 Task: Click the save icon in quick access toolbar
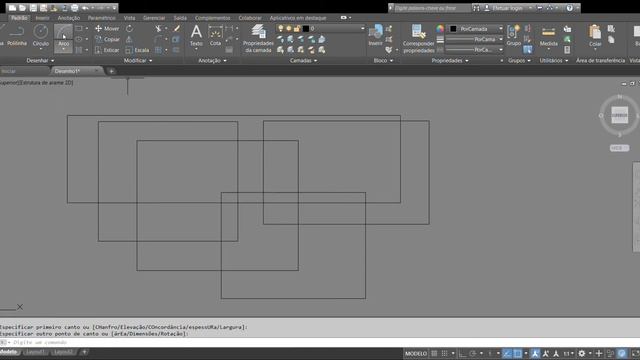tap(33, 8)
